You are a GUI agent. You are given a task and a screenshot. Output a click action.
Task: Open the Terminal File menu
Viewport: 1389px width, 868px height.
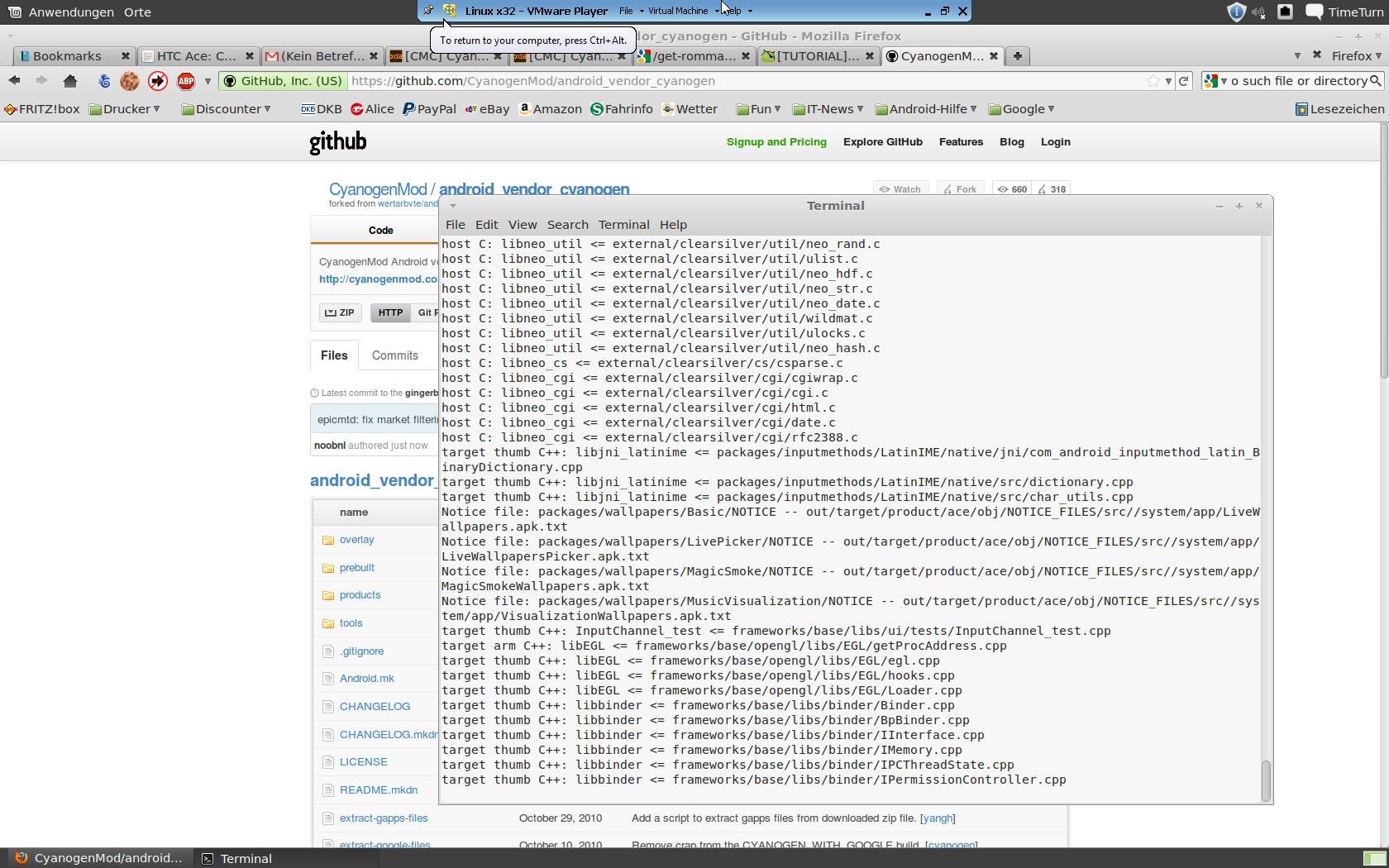tap(455, 225)
